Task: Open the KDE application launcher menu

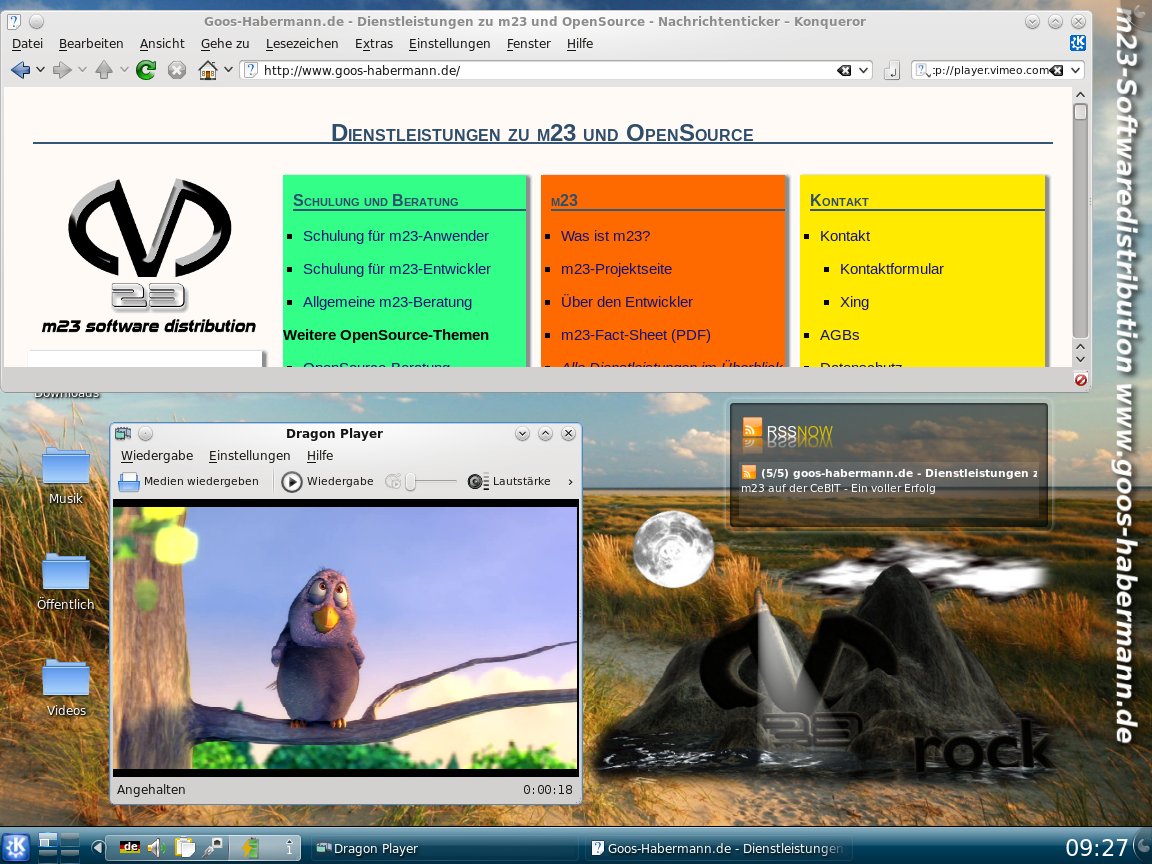Action: pyautogui.click(x=15, y=848)
